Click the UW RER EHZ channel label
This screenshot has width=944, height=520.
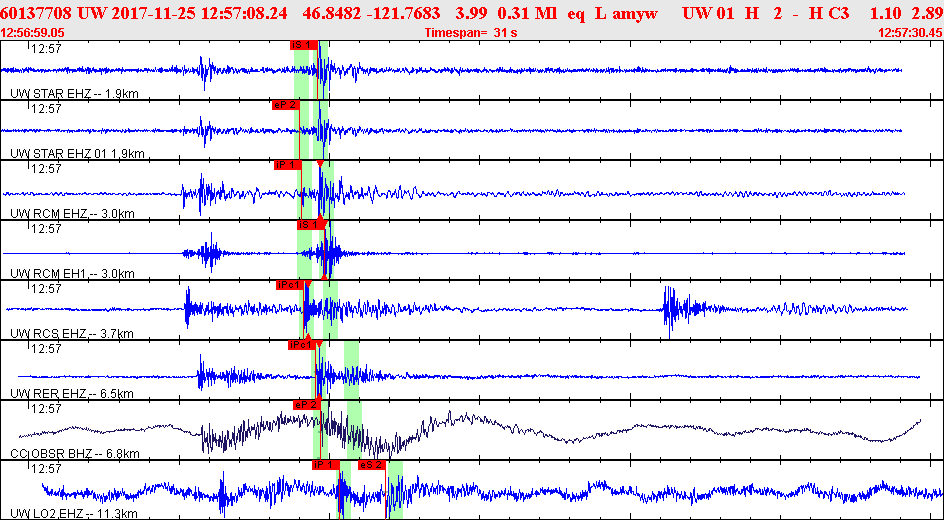pyautogui.click(x=71, y=394)
